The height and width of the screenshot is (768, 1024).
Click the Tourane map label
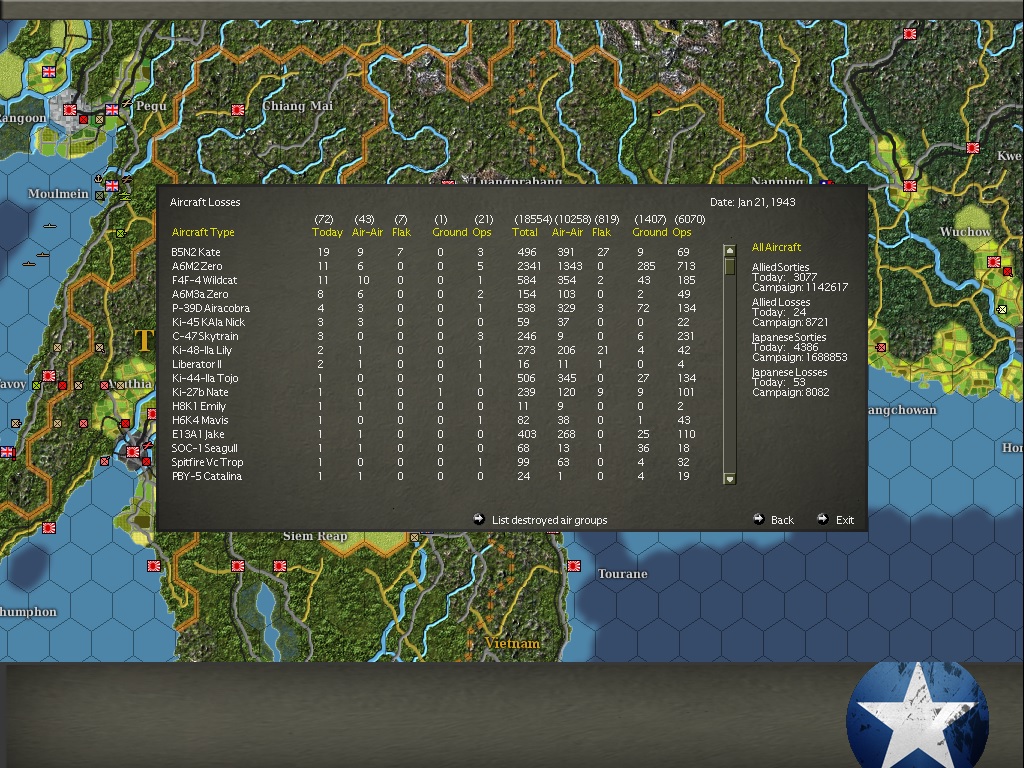[x=622, y=574]
